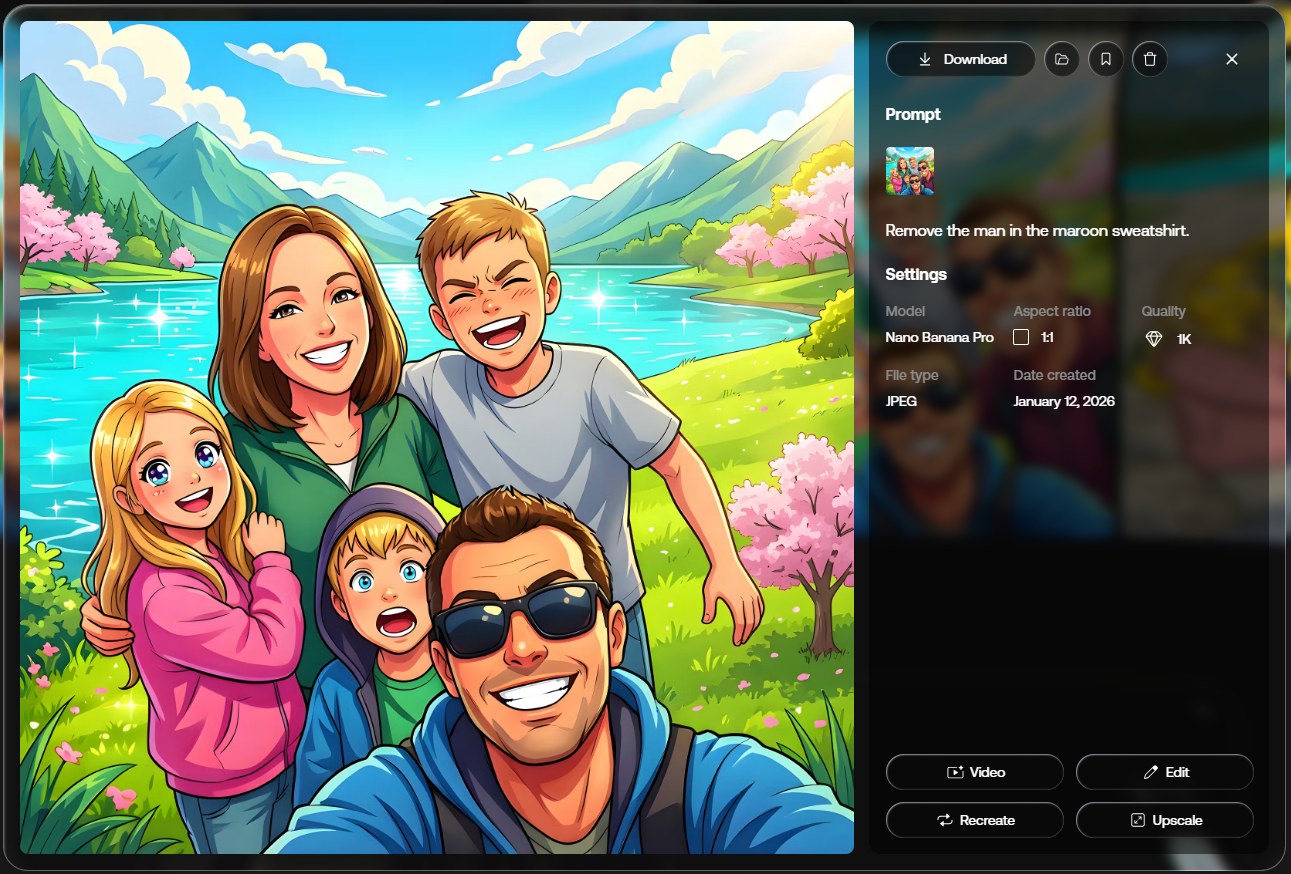The height and width of the screenshot is (874, 1291).
Task: Open the Edit option
Action: [1164, 772]
